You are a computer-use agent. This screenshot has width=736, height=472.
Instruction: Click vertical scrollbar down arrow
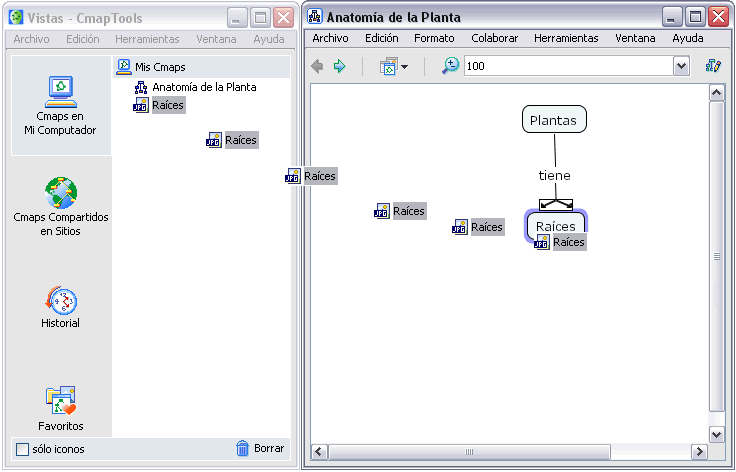716,434
